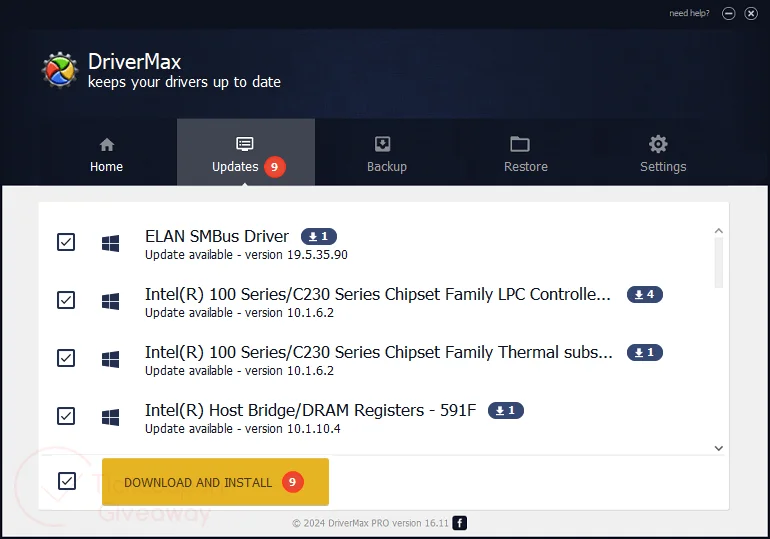Click the red 9 badge on Download and Install
Screen dimensions: 770x539
coord(293,482)
